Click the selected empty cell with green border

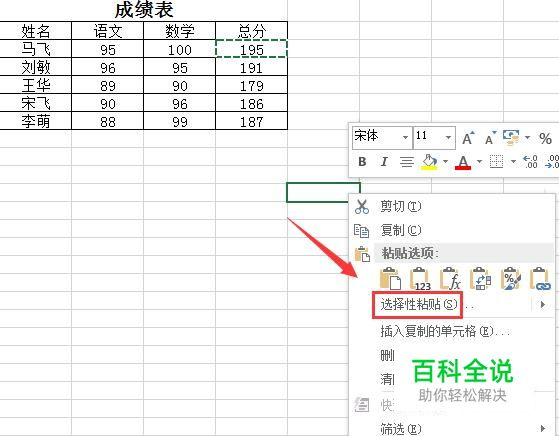pos(323,193)
